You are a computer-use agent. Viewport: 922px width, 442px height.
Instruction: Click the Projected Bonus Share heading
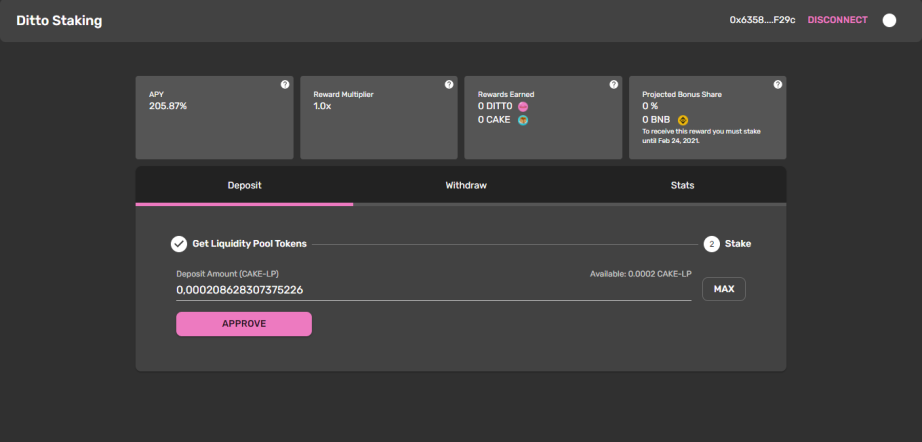click(682, 94)
